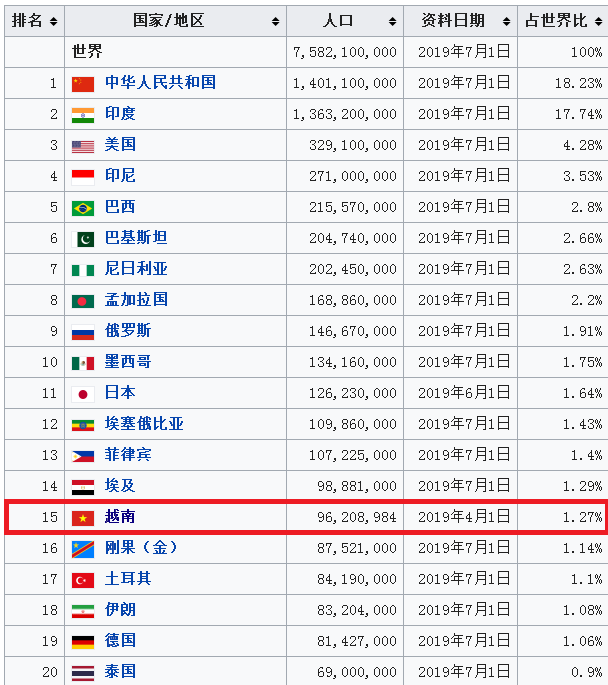Click the 世界 row label

click(x=87, y=52)
